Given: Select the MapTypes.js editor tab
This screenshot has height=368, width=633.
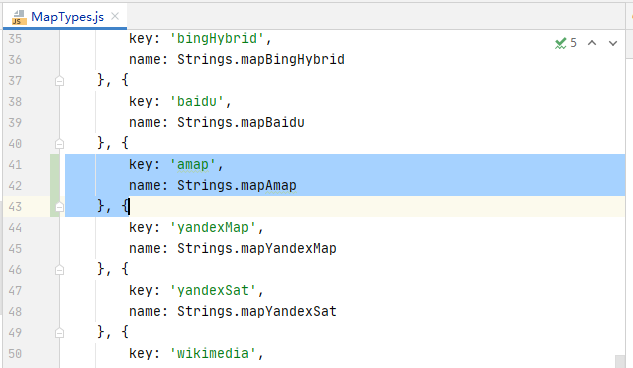Looking at the screenshot, I should pyautogui.click(x=65, y=17).
